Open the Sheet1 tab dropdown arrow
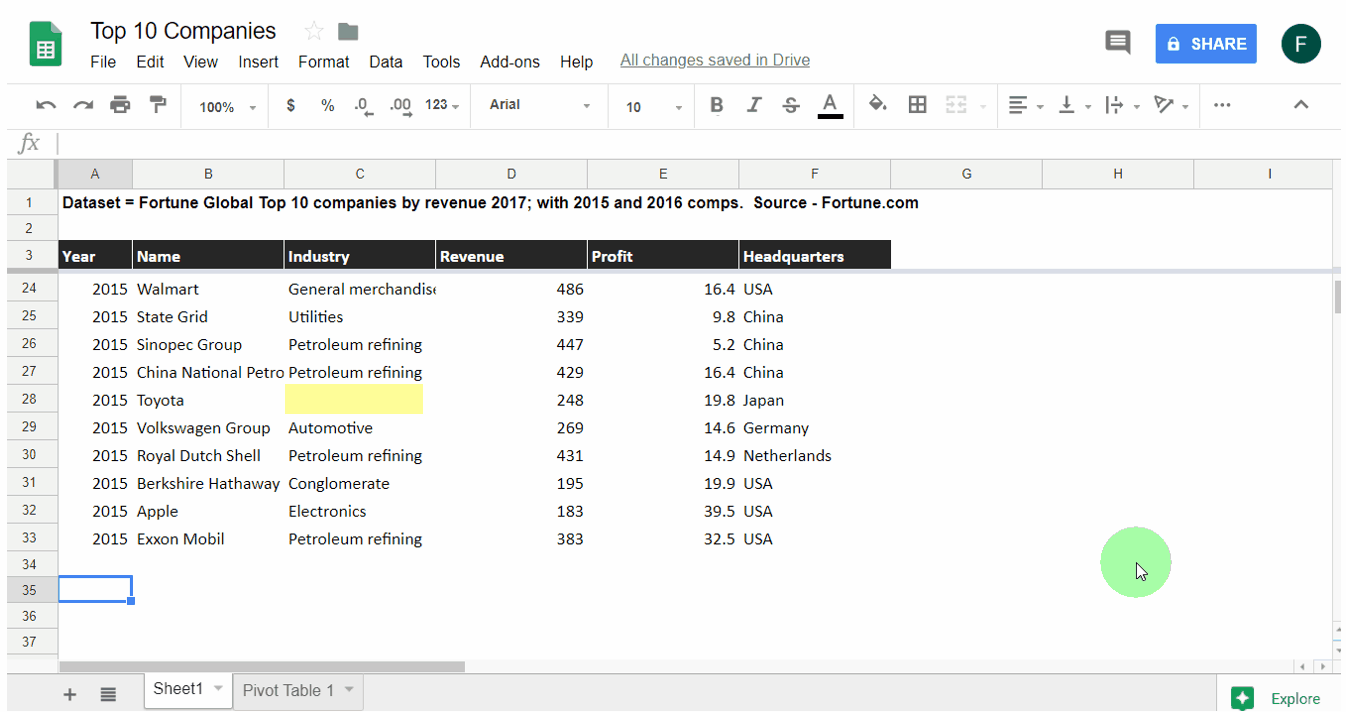The width and height of the screenshot is (1346, 712). pos(219,689)
